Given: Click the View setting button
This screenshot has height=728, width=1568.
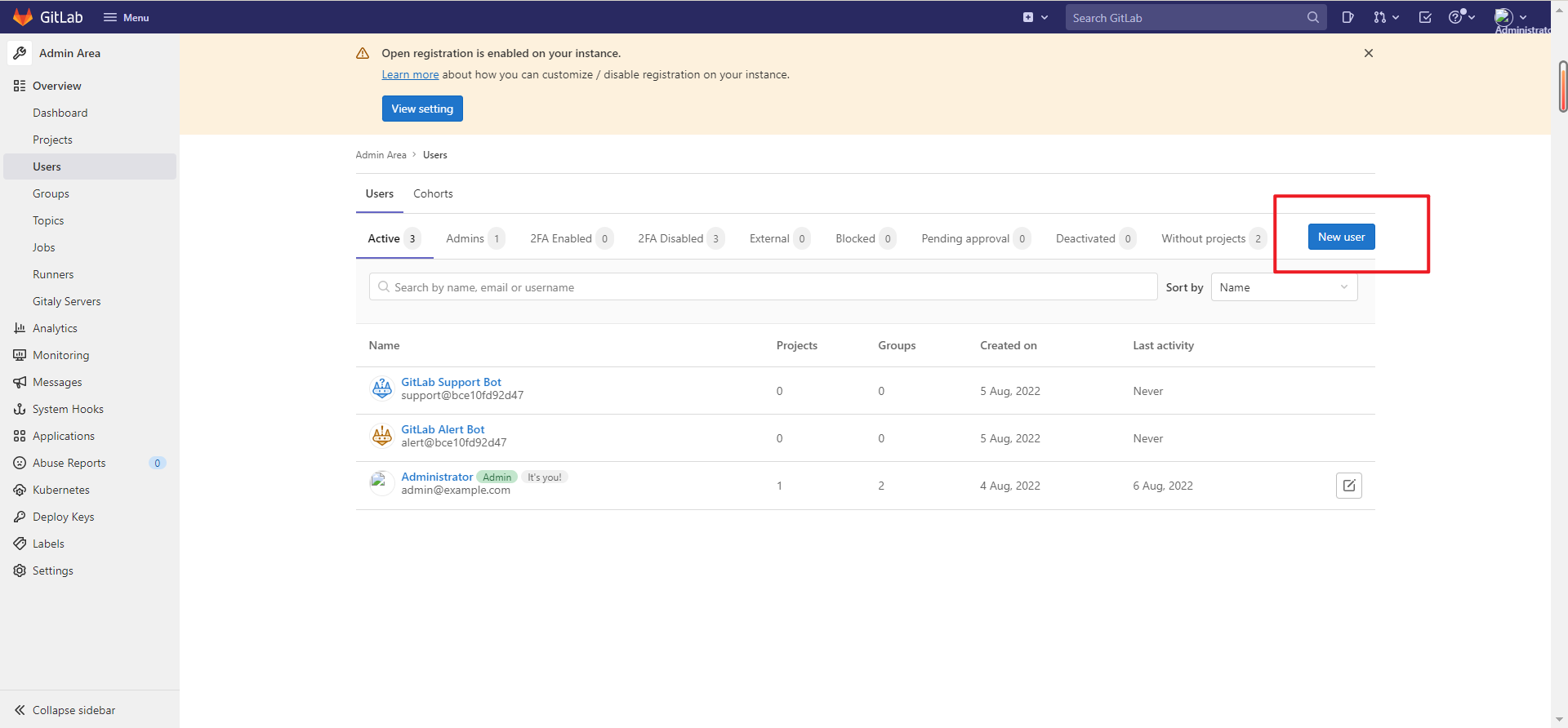Looking at the screenshot, I should [x=422, y=109].
